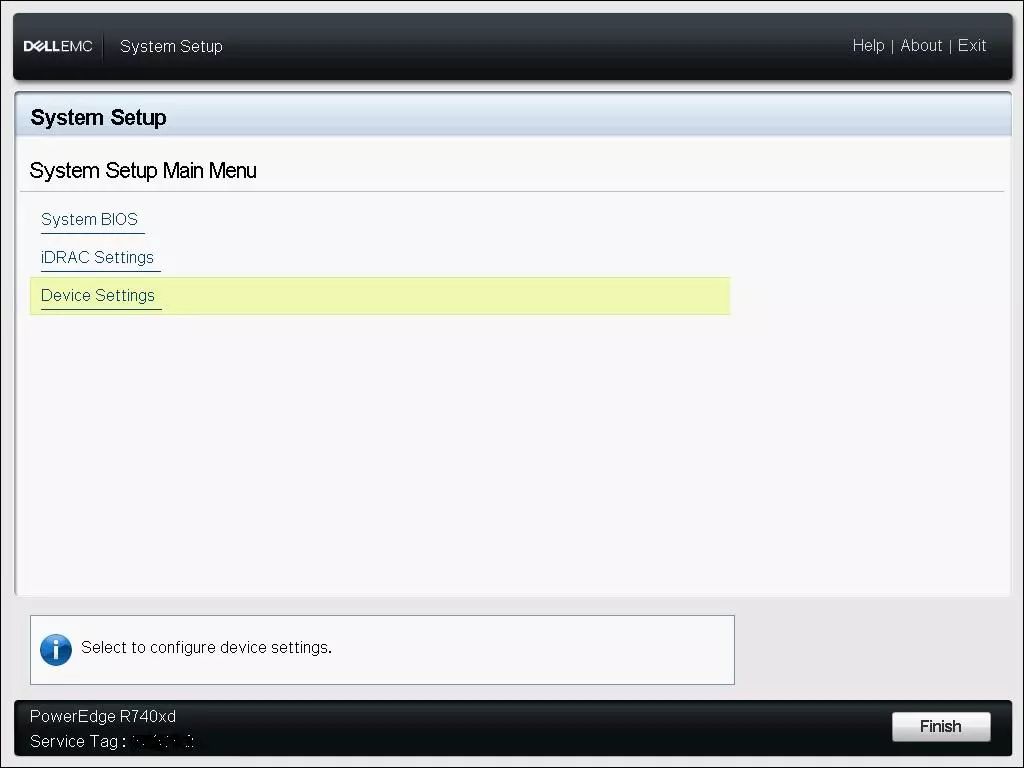Click the Dell EMC logo

tap(58, 46)
